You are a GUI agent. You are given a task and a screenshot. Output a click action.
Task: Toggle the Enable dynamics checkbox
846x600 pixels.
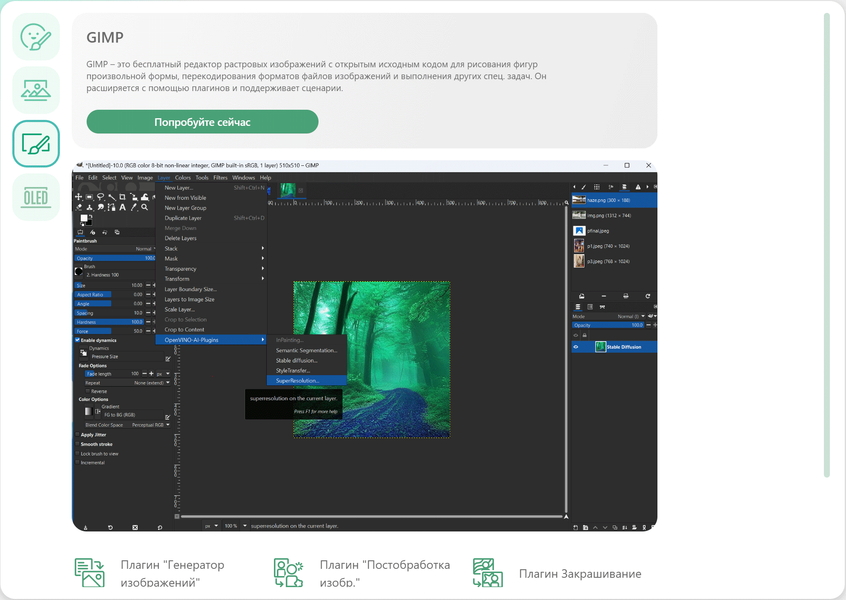coord(78,340)
